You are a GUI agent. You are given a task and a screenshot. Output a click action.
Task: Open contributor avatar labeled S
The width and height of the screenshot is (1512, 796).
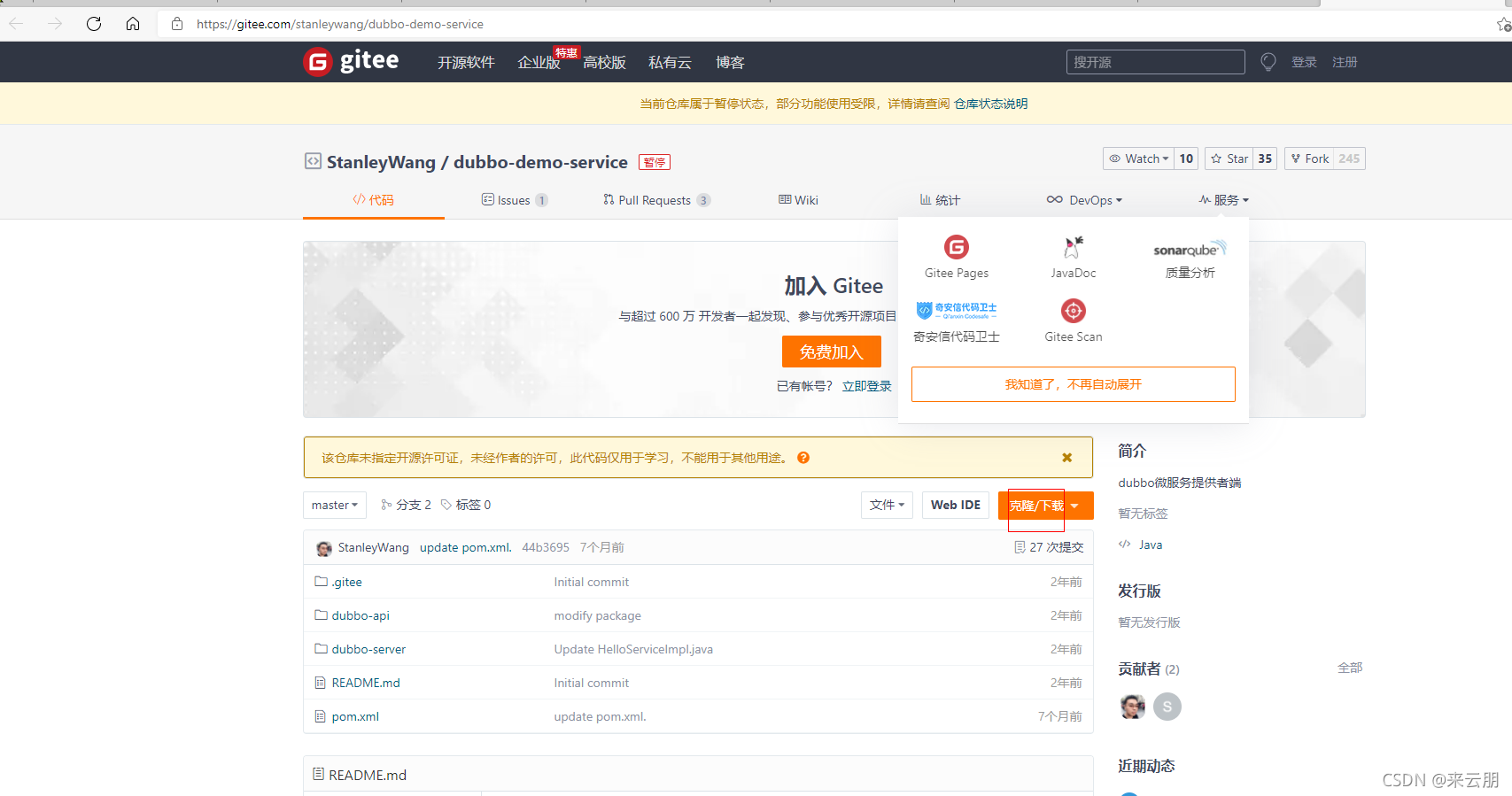click(1167, 707)
